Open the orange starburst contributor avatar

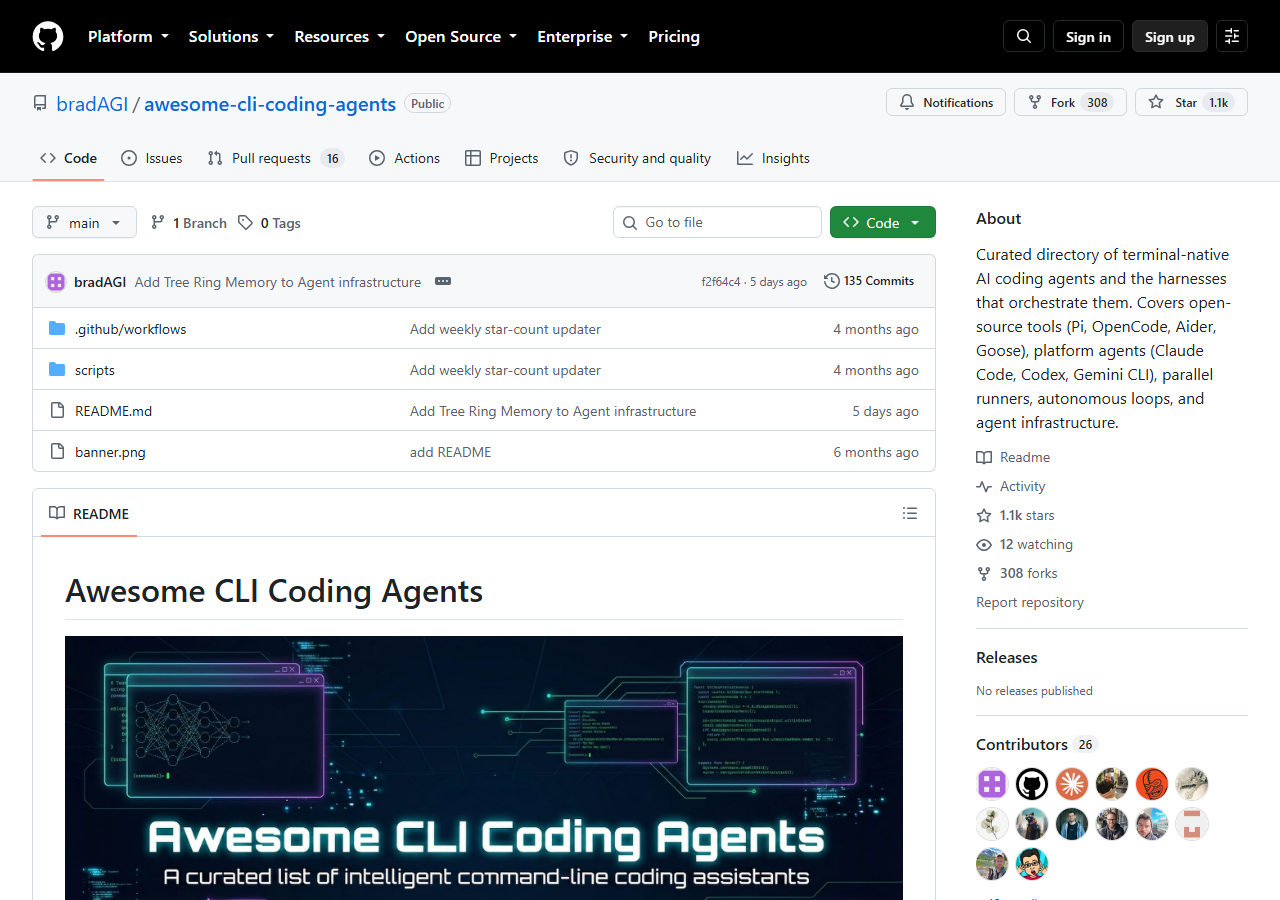pyautogui.click(x=1072, y=784)
